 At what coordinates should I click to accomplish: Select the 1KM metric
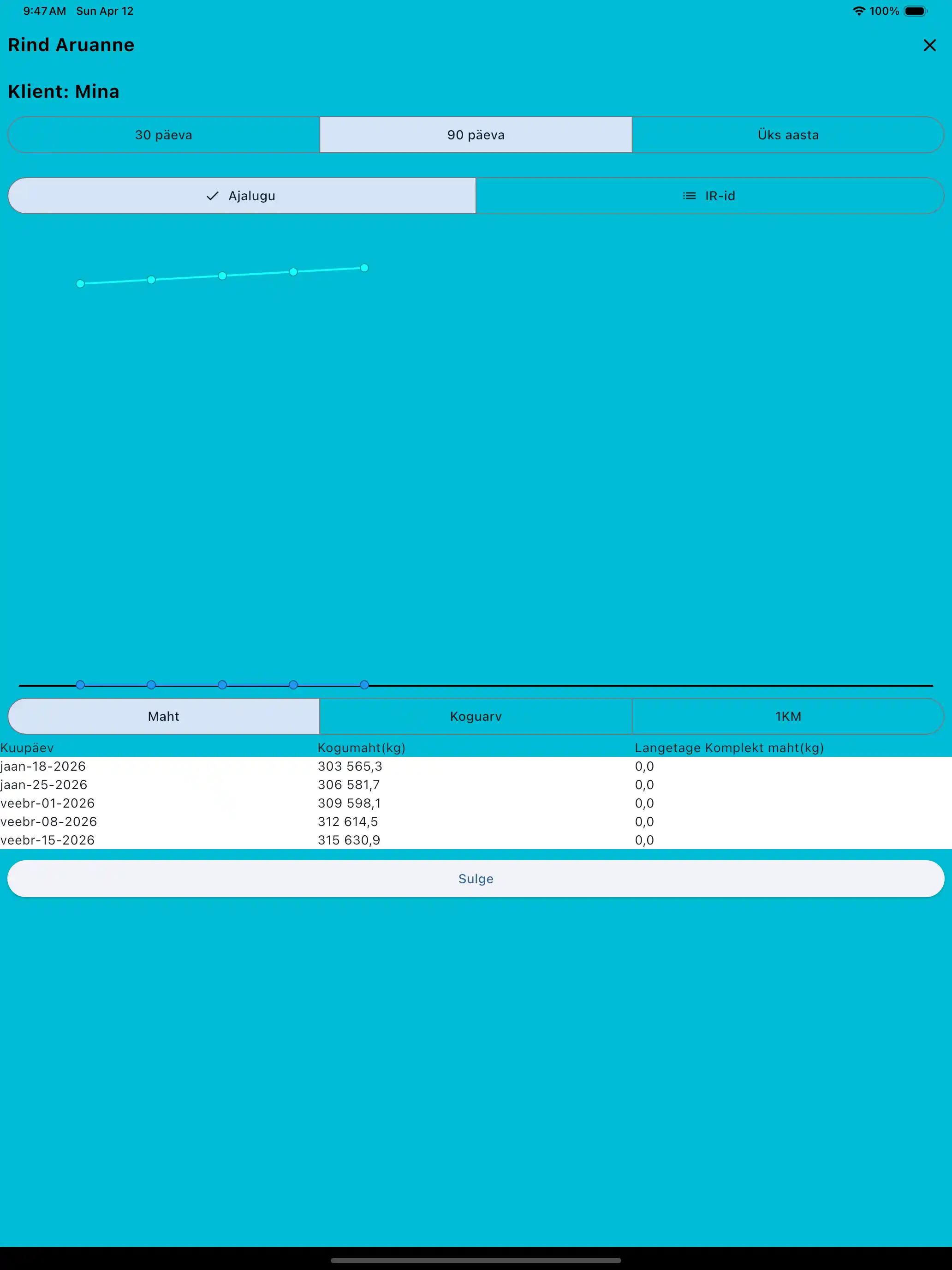pyautogui.click(x=787, y=716)
